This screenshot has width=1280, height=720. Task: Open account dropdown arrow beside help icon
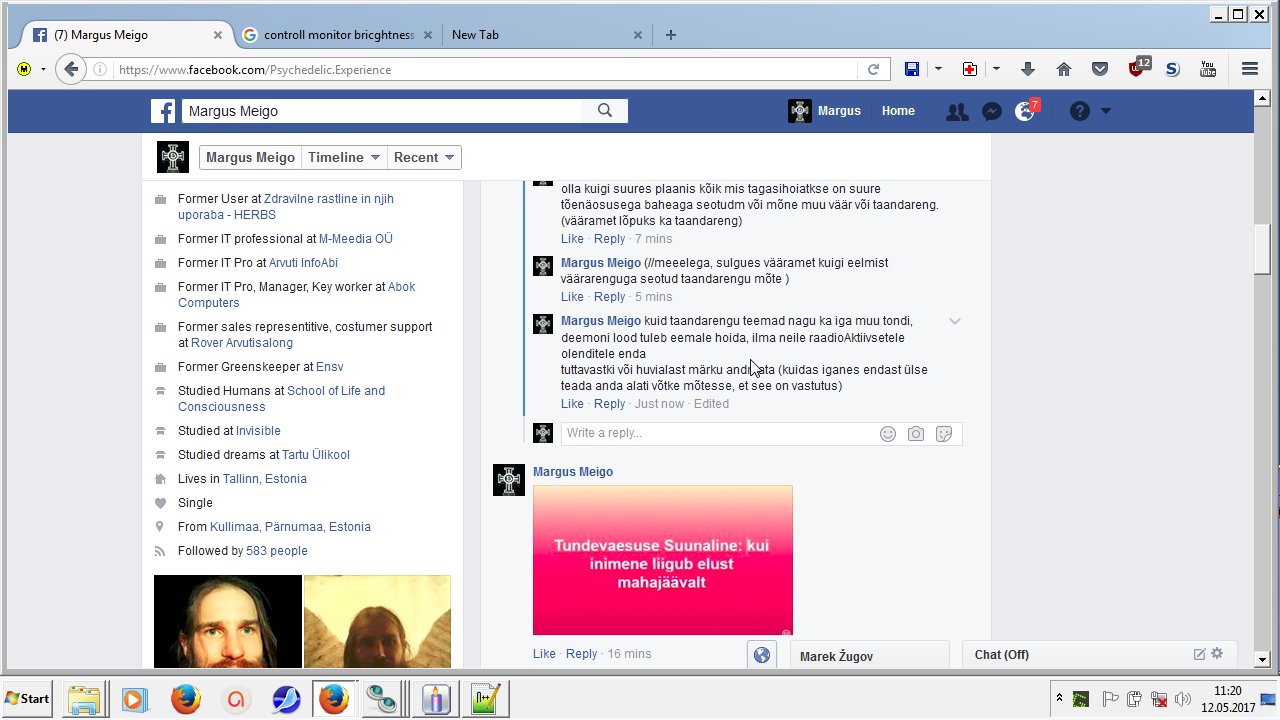pyautogui.click(x=1106, y=111)
